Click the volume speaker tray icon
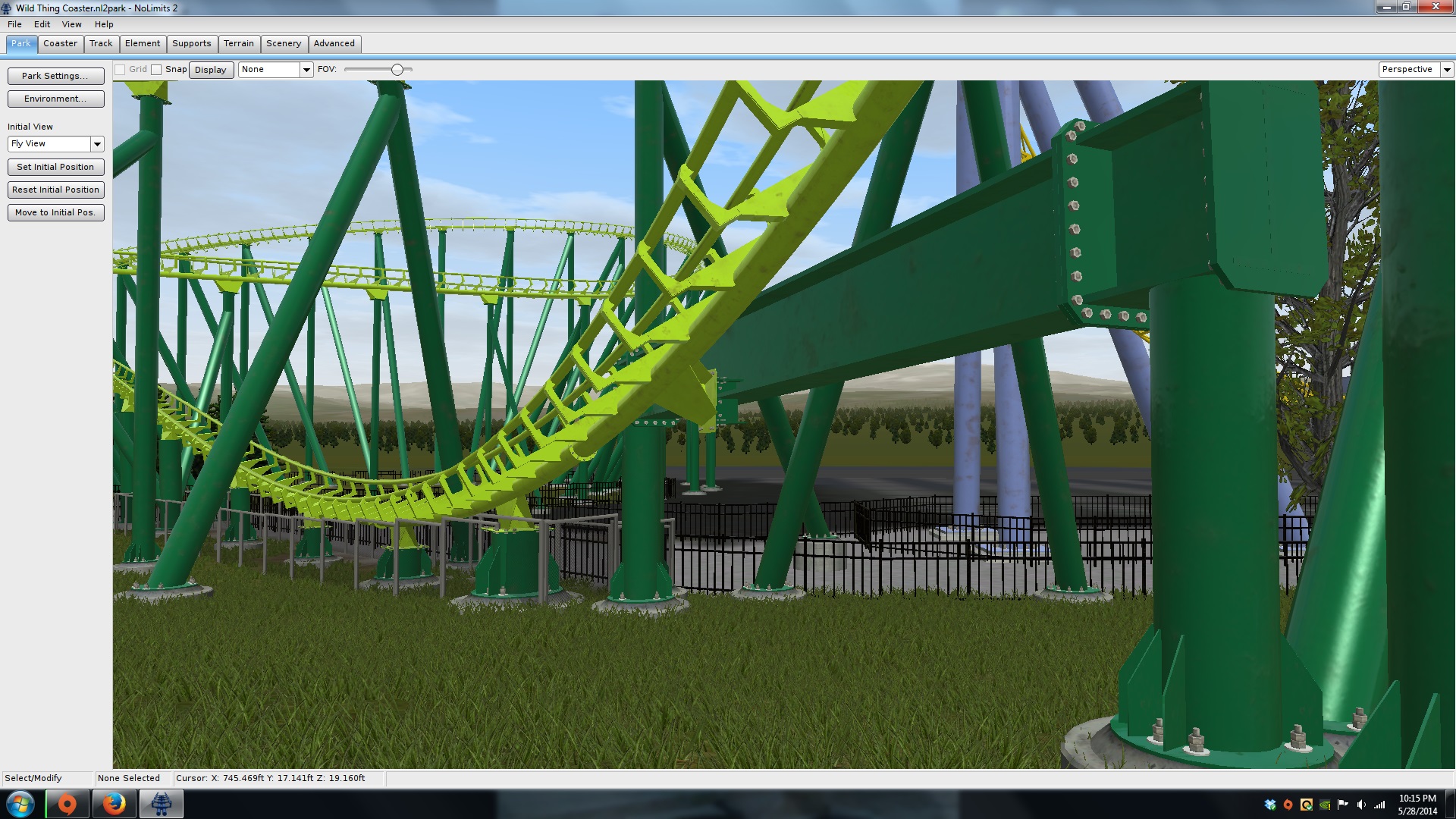The image size is (1456, 819). pos(1361,805)
